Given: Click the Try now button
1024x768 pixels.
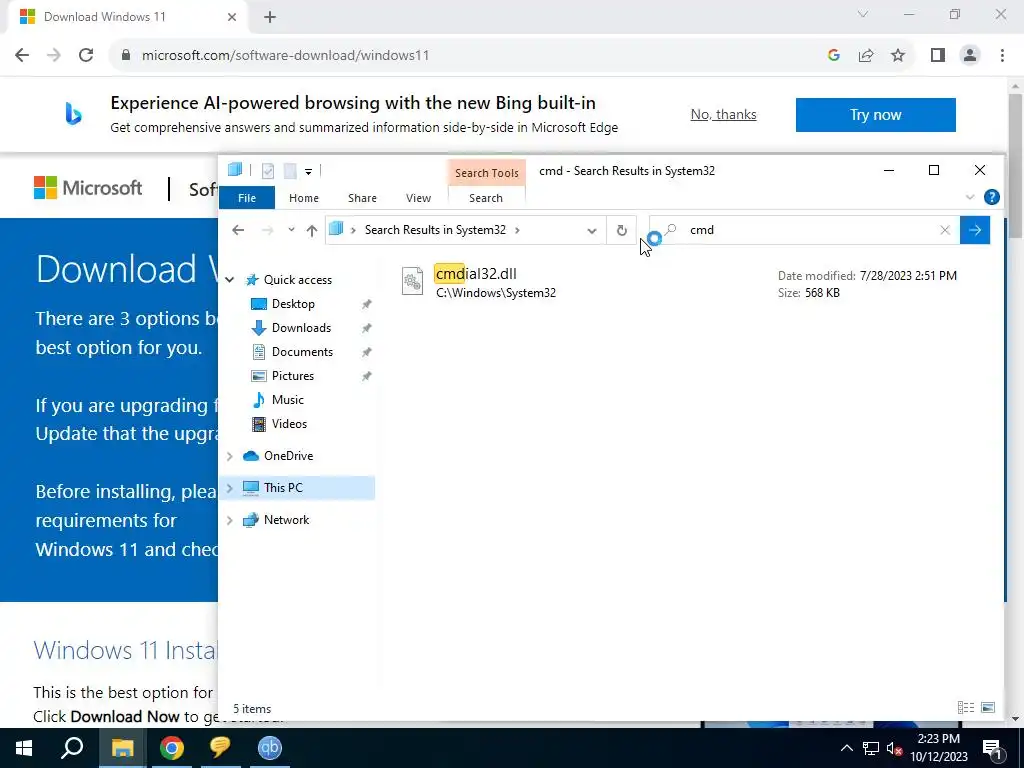Looking at the screenshot, I should pos(875,115).
